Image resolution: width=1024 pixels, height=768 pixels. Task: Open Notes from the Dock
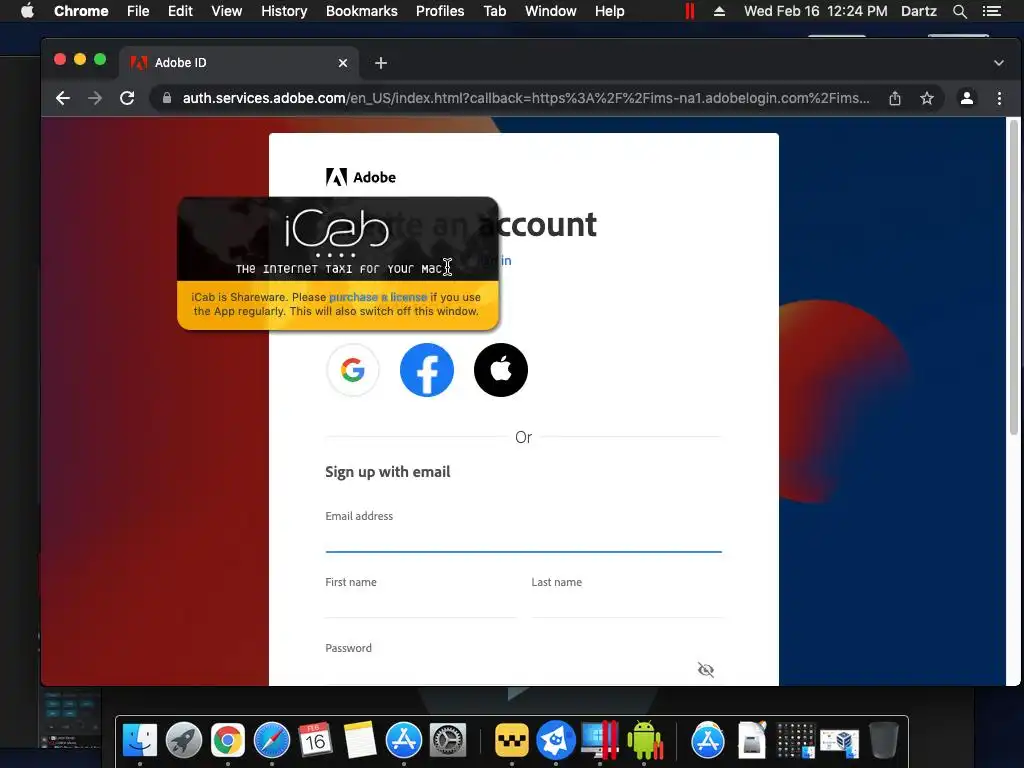coord(360,740)
